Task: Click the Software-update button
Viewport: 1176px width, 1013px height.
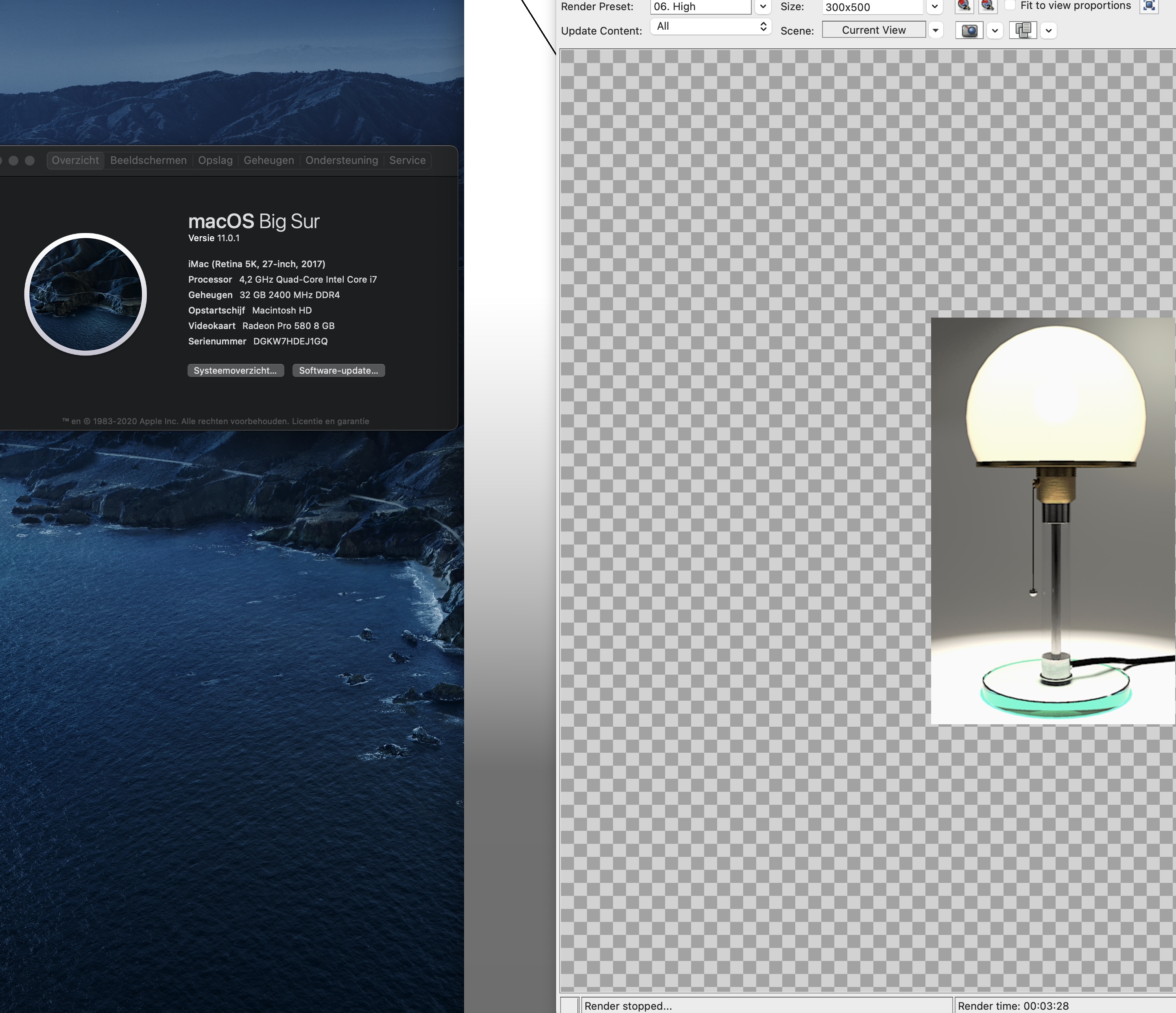Action: (338, 370)
